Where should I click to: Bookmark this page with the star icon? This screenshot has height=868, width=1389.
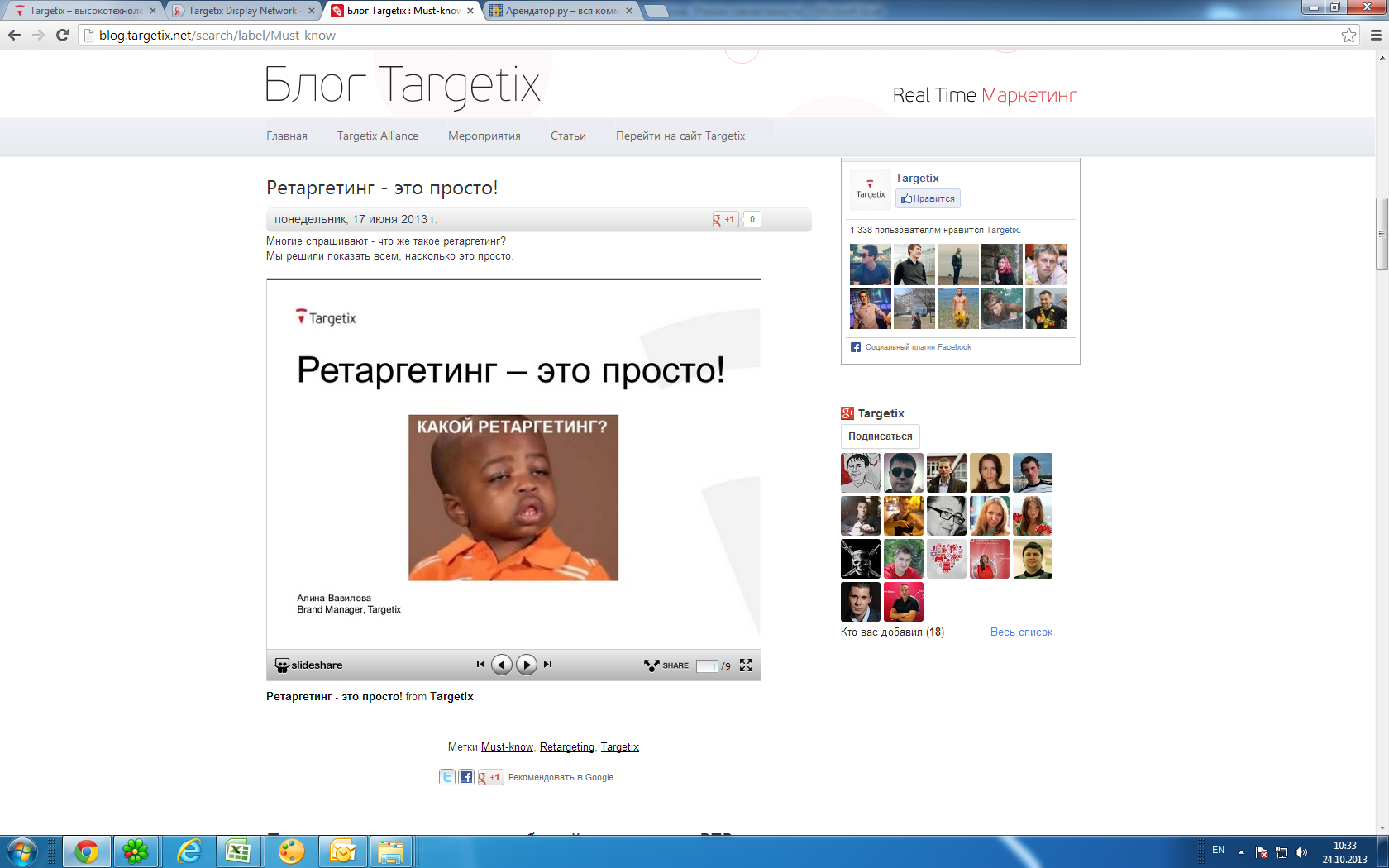pos(1348,36)
